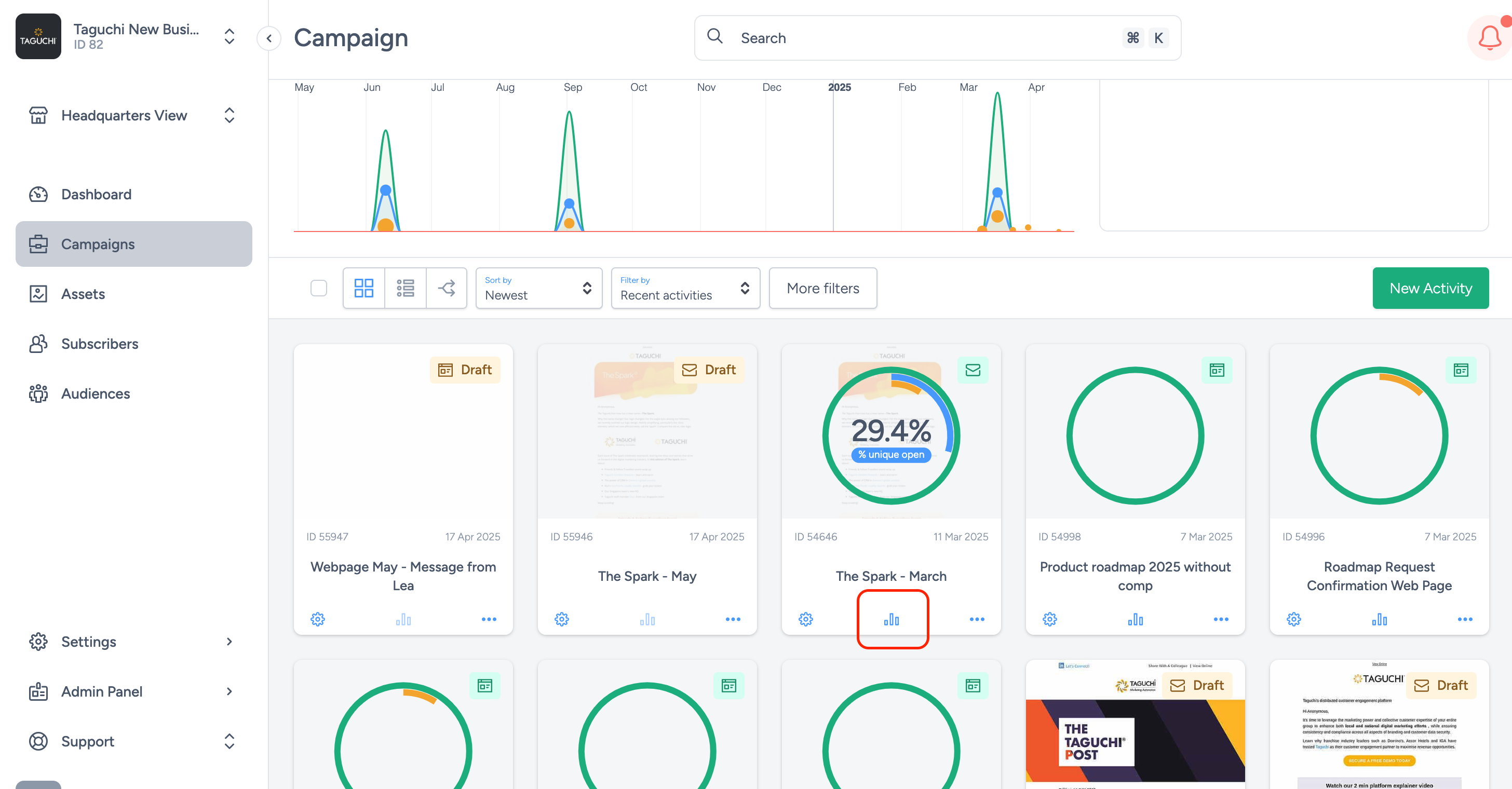This screenshot has height=789, width=1512.
Task: Click the Draft badge on The Spark - May
Action: [709, 370]
